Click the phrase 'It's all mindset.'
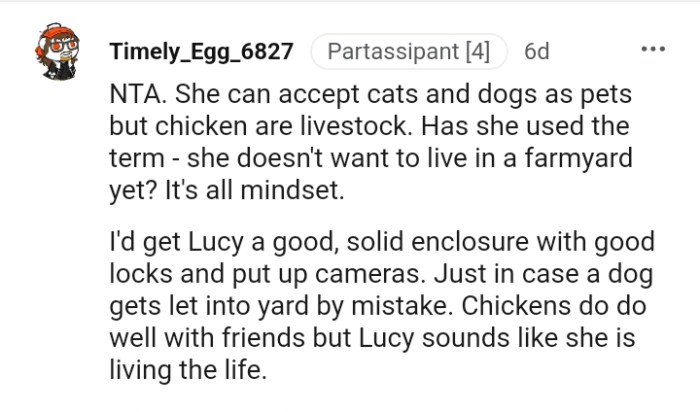The image size is (700, 412). [x=254, y=191]
